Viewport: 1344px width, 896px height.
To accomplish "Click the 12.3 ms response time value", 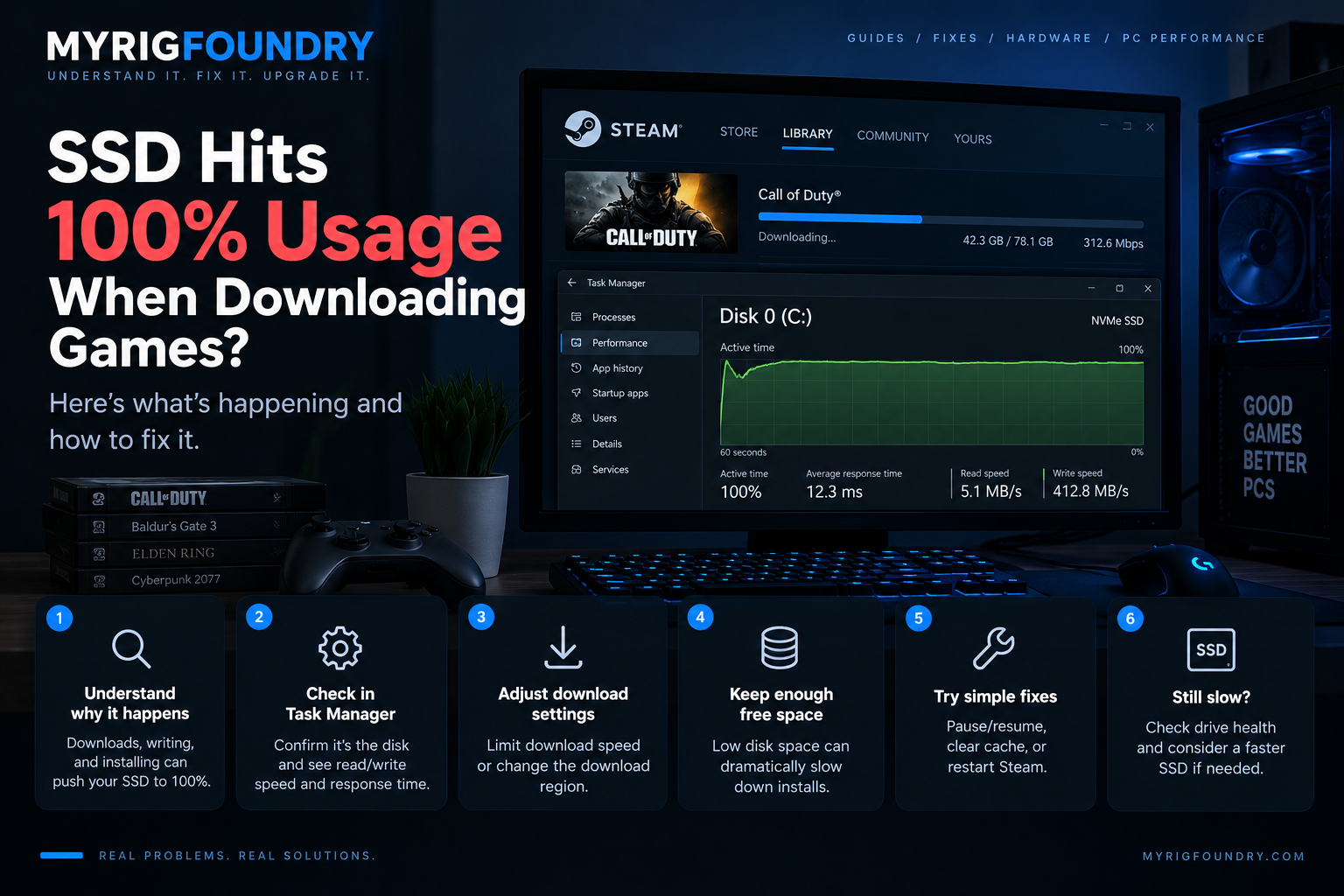I will click(834, 492).
